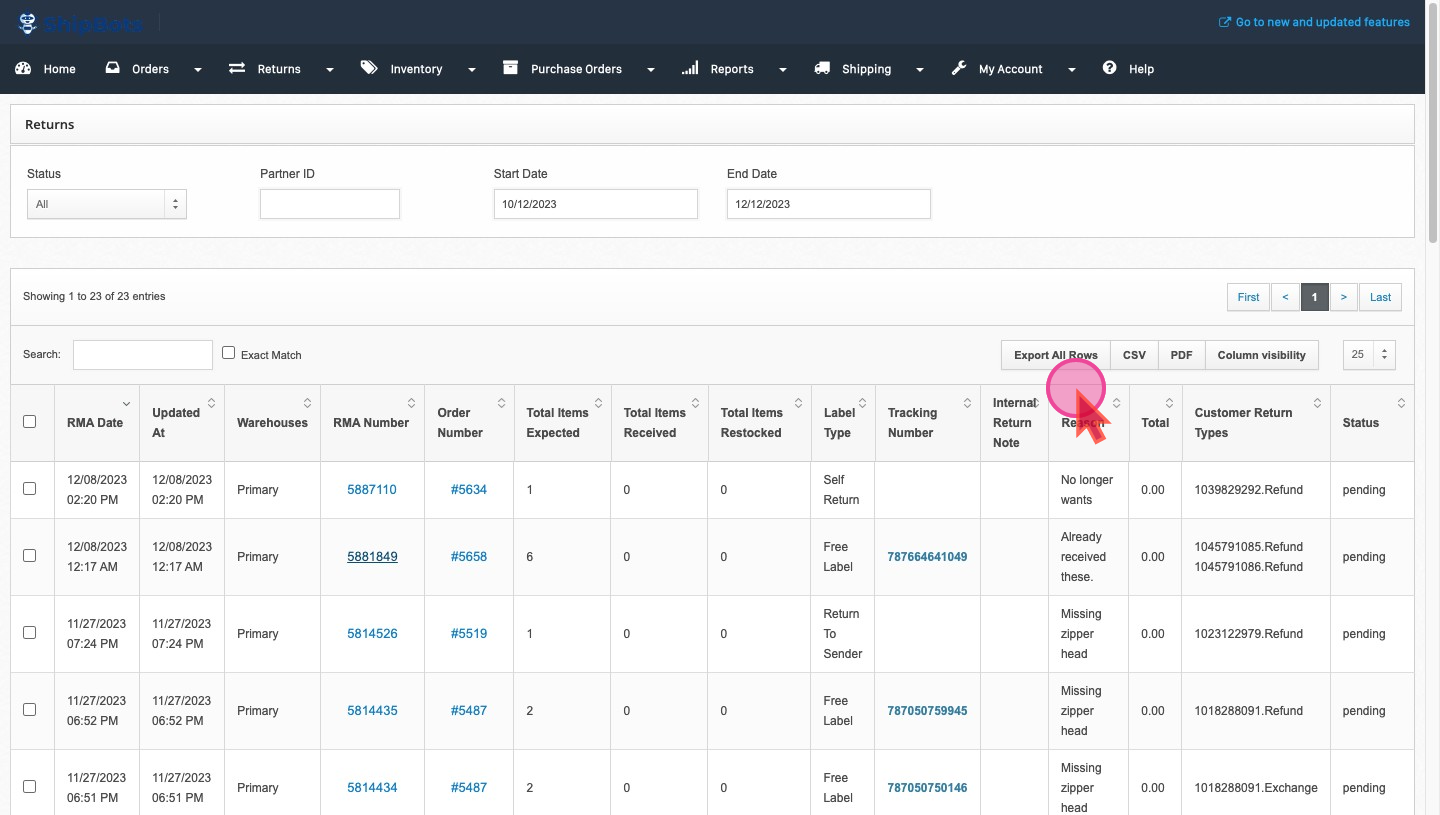1440x815 pixels.
Task: Click Export All Rows button
Action: (1056, 355)
